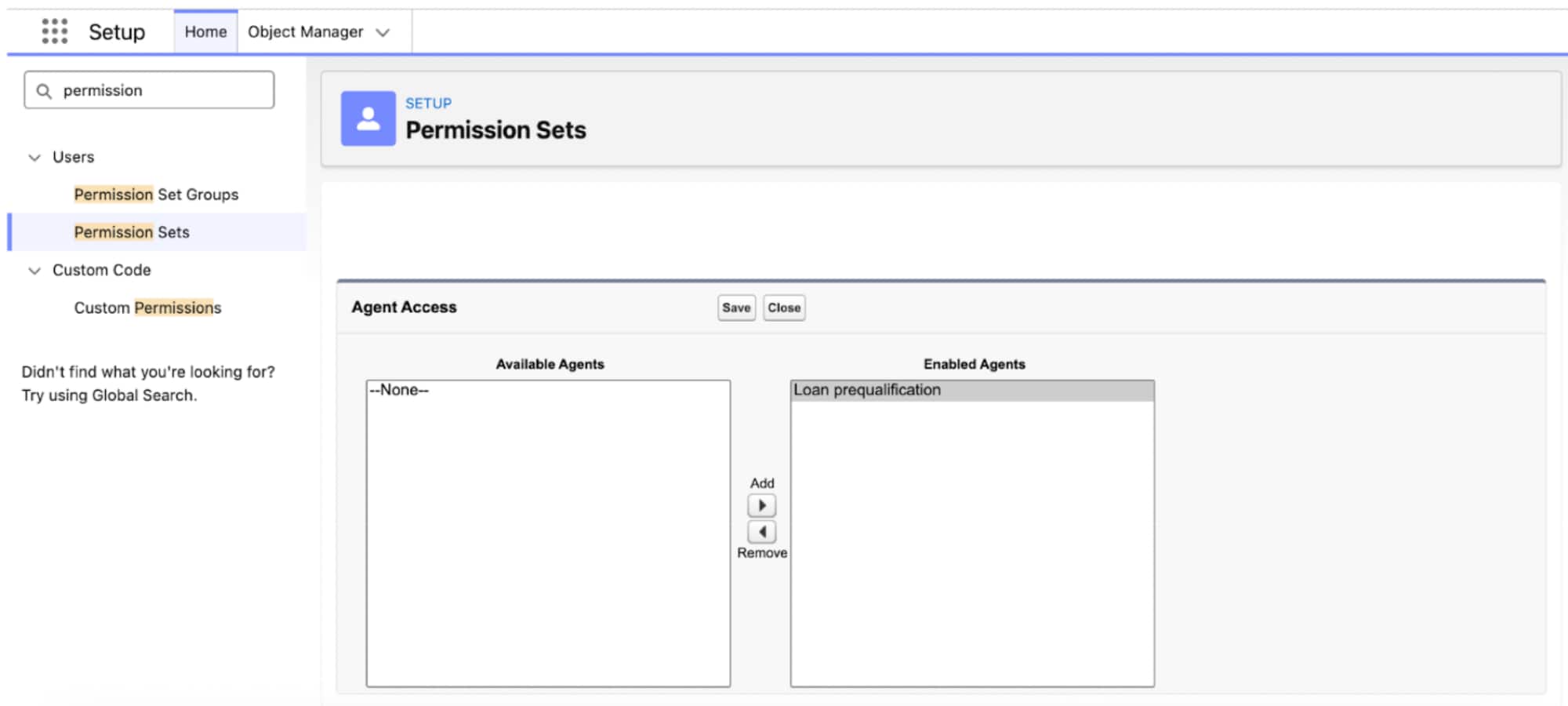
Task: Select --None-- in Available Agents
Action: coord(398,390)
